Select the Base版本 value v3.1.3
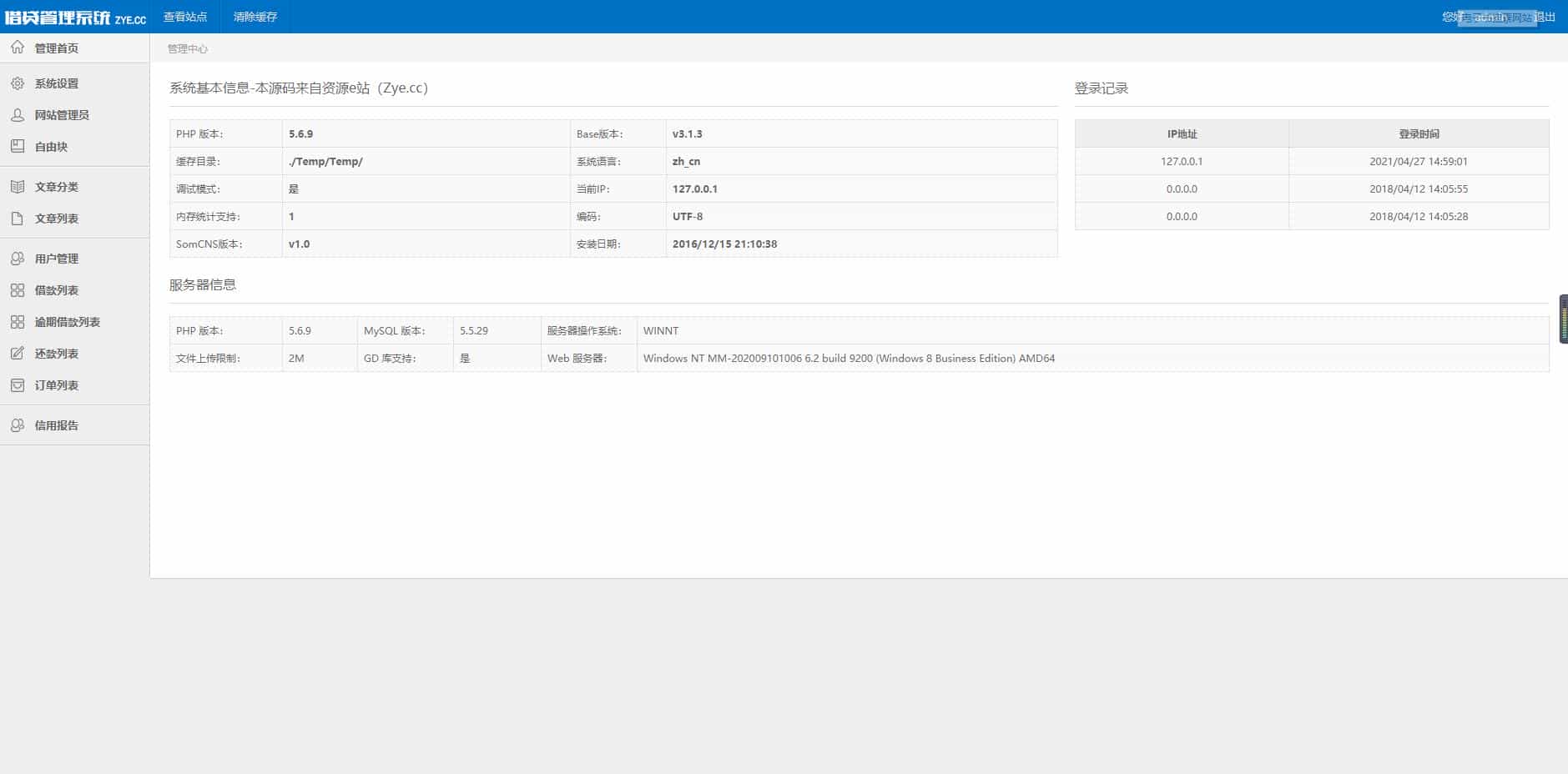This screenshot has height=774, width=1568. click(x=688, y=133)
